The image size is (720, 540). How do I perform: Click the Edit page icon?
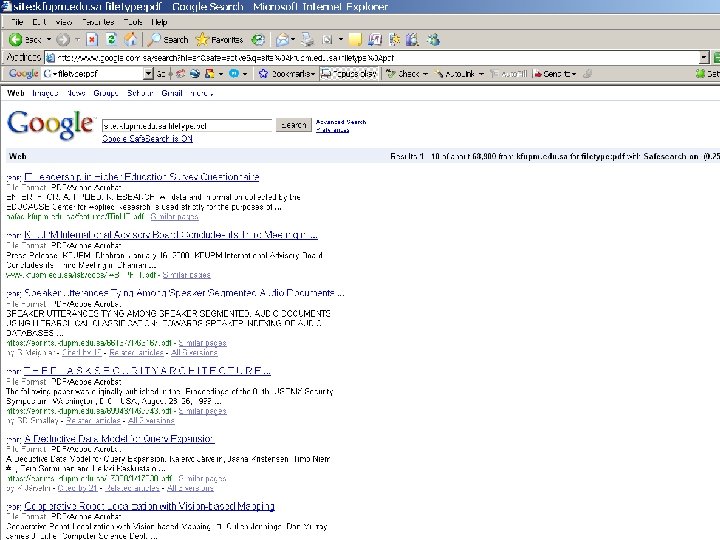pyautogui.click(x=327, y=40)
